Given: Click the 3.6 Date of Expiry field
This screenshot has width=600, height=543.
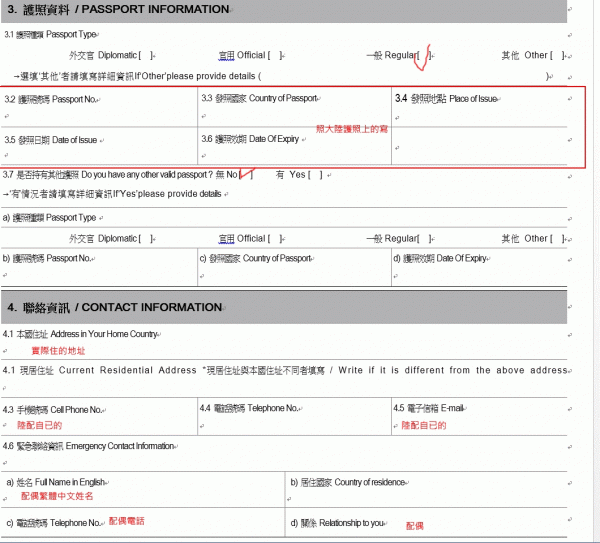Looking at the screenshot, I should coord(293,152).
